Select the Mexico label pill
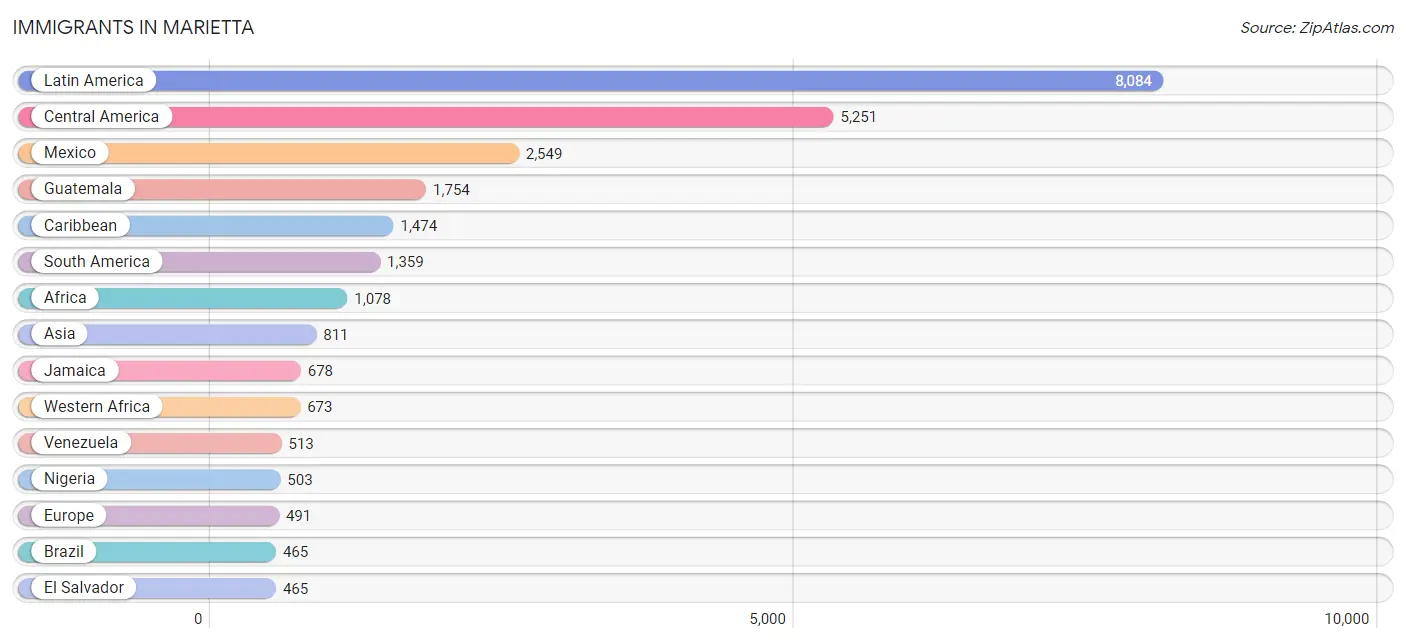Viewport: 1406px width, 643px height. [x=70, y=153]
